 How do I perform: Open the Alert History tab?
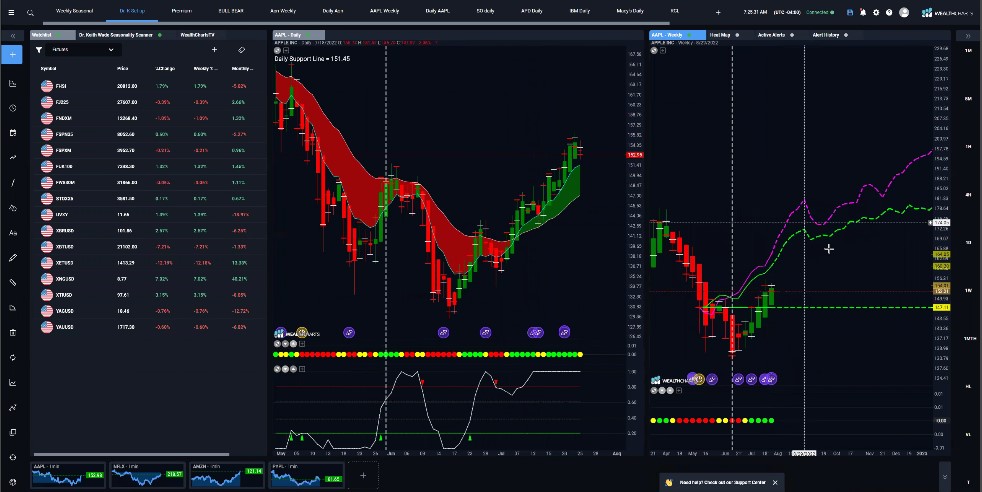pyautogui.click(x=825, y=35)
